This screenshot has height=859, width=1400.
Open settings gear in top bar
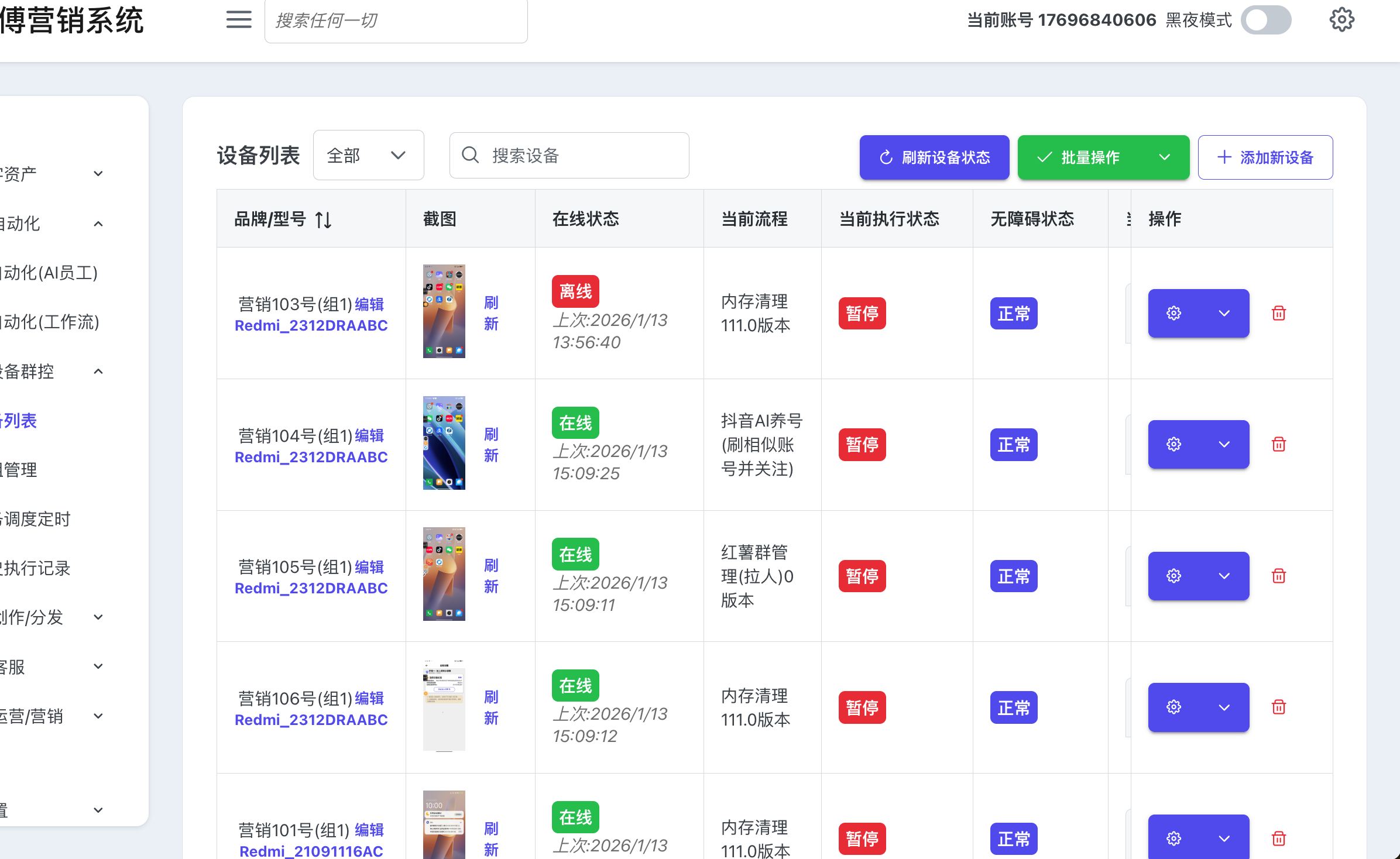coord(1341,20)
